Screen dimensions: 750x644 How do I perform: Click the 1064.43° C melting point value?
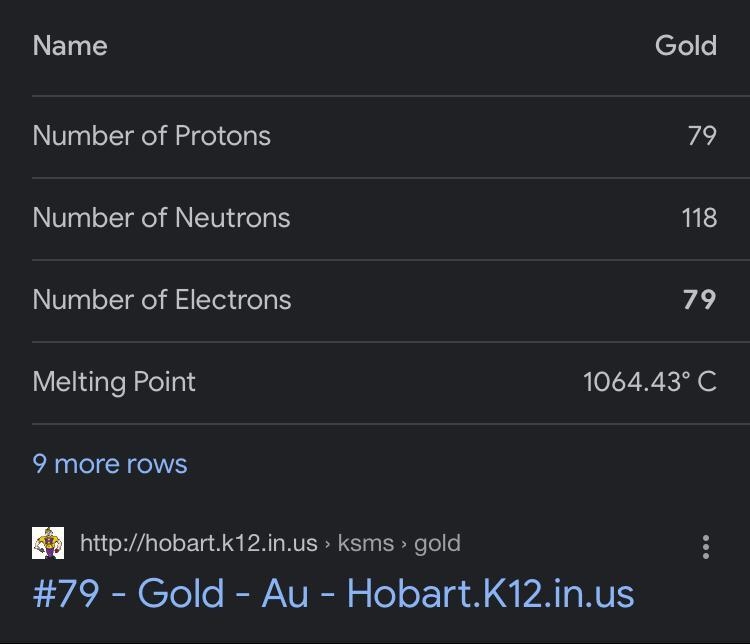[x=650, y=382]
